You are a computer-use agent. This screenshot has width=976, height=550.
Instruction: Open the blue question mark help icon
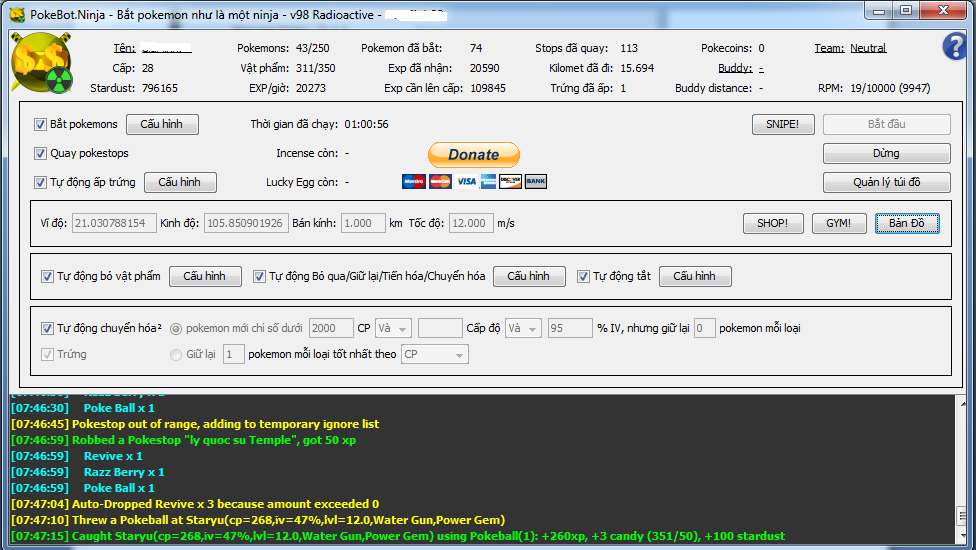click(x=954, y=47)
